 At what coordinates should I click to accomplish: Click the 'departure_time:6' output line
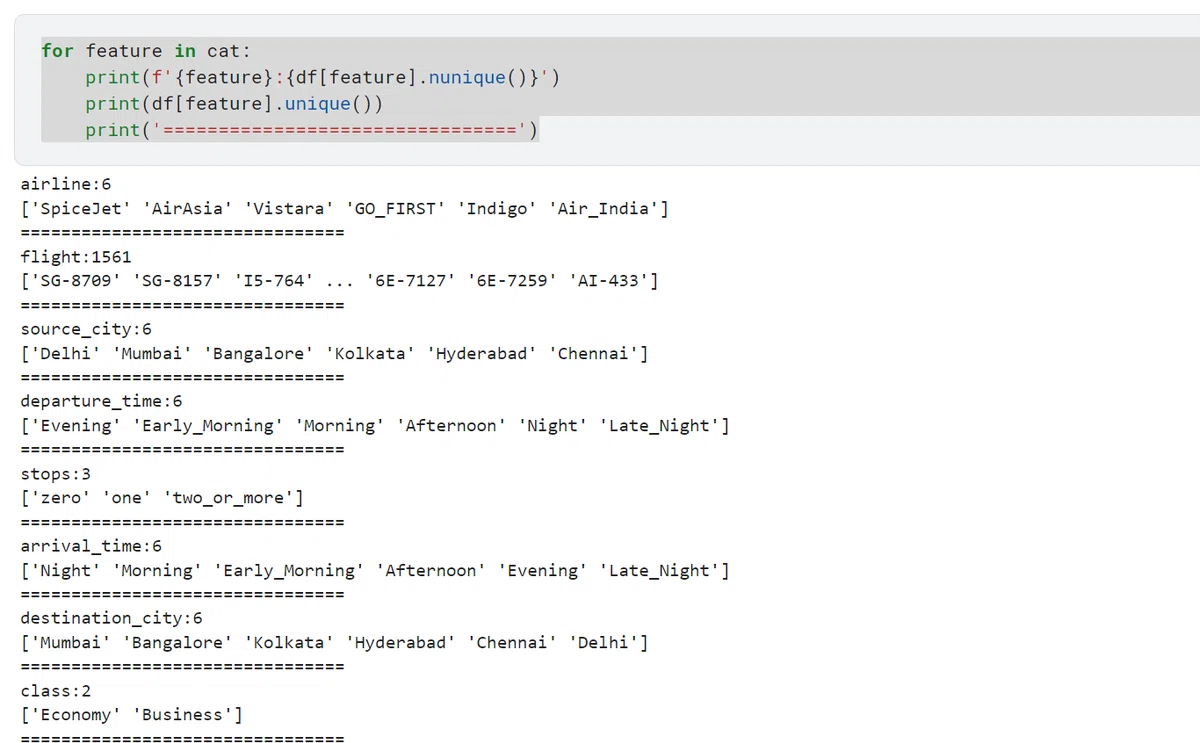coord(101,401)
